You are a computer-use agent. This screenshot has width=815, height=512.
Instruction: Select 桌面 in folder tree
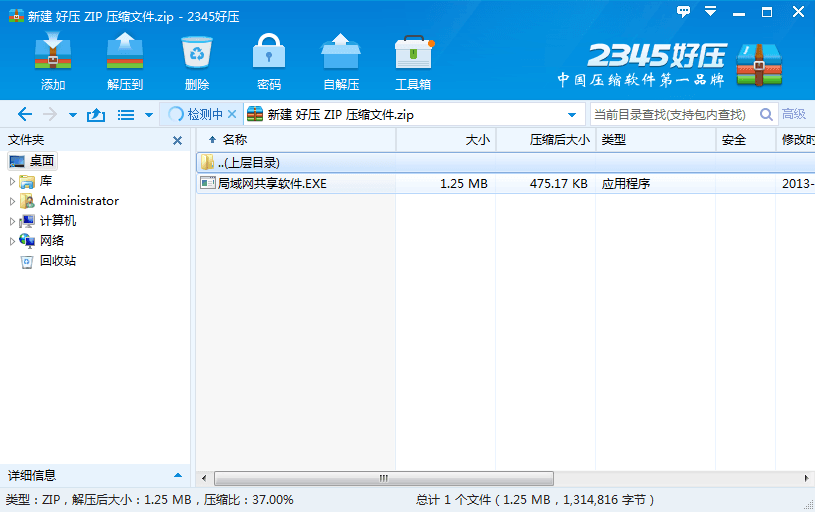tap(33, 161)
